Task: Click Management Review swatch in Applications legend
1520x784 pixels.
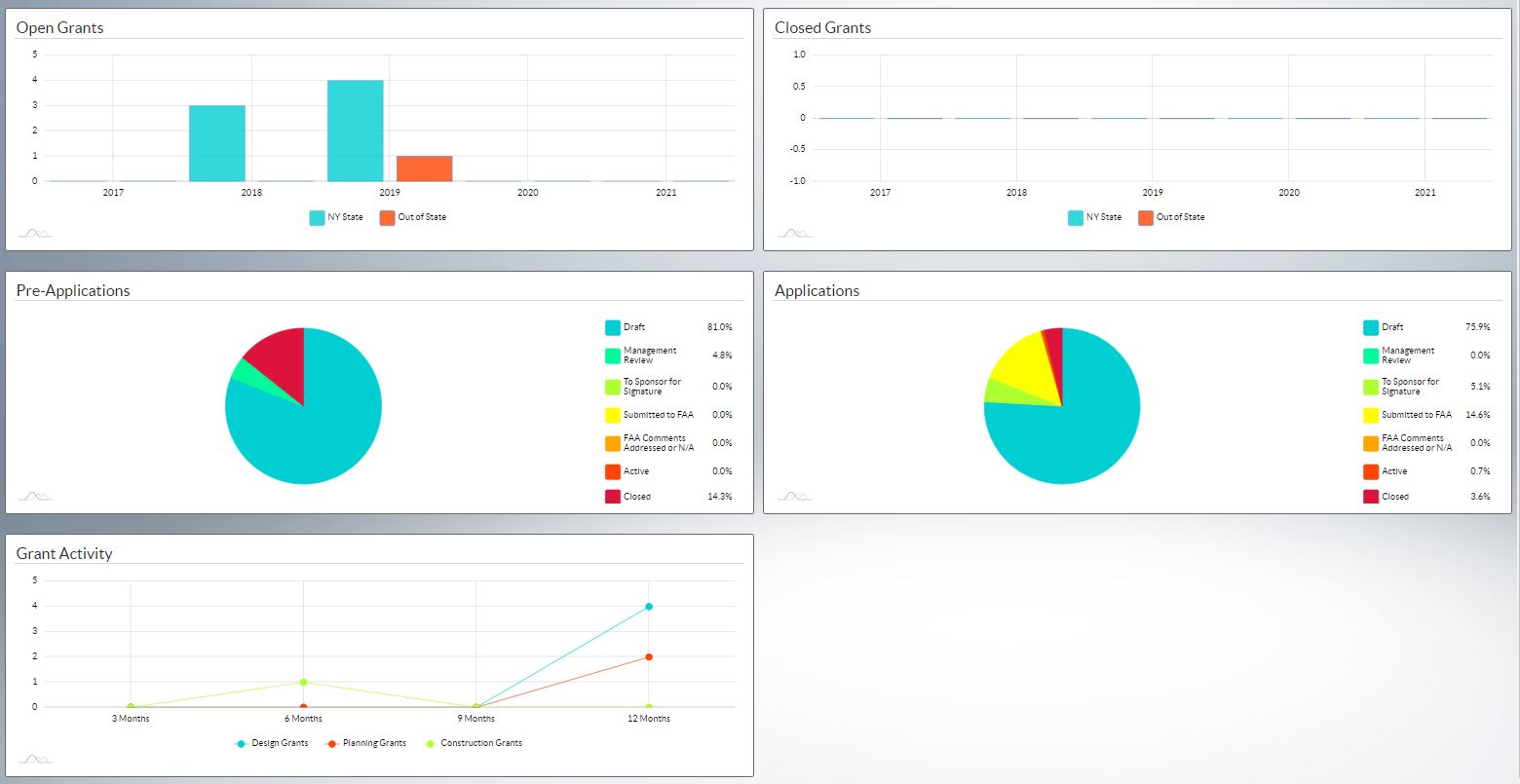Action: [1371, 355]
